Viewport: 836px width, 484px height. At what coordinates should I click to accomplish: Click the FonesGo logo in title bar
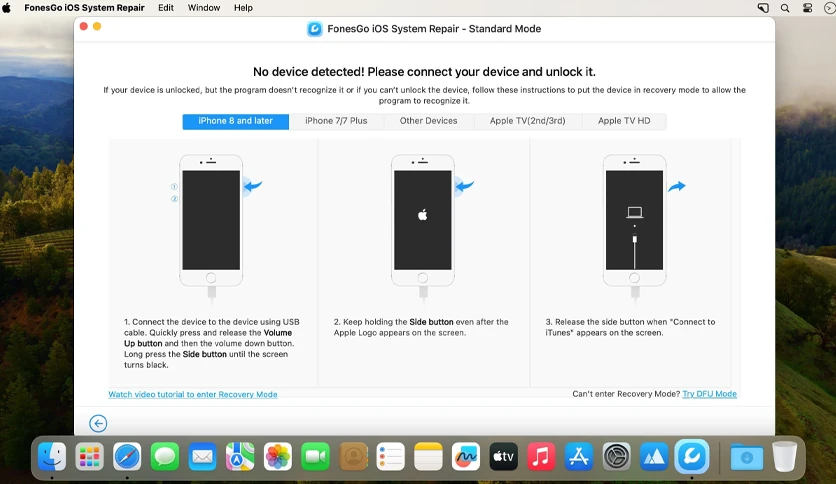[315, 29]
